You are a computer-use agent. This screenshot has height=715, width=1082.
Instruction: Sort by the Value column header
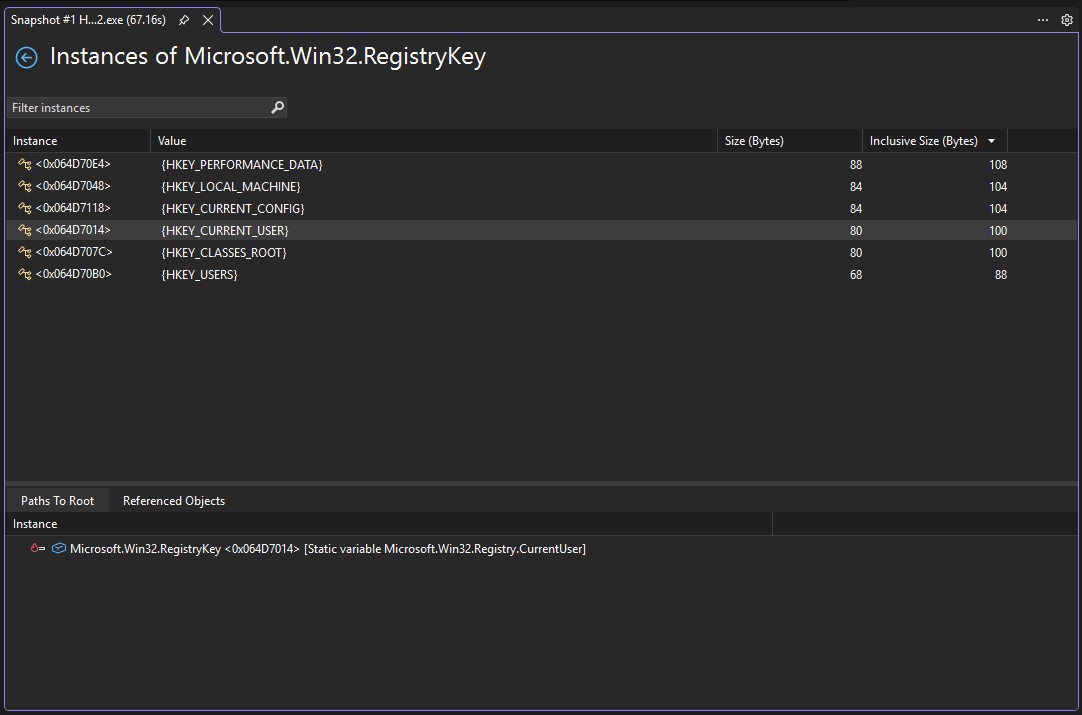pyautogui.click(x=172, y=140)
